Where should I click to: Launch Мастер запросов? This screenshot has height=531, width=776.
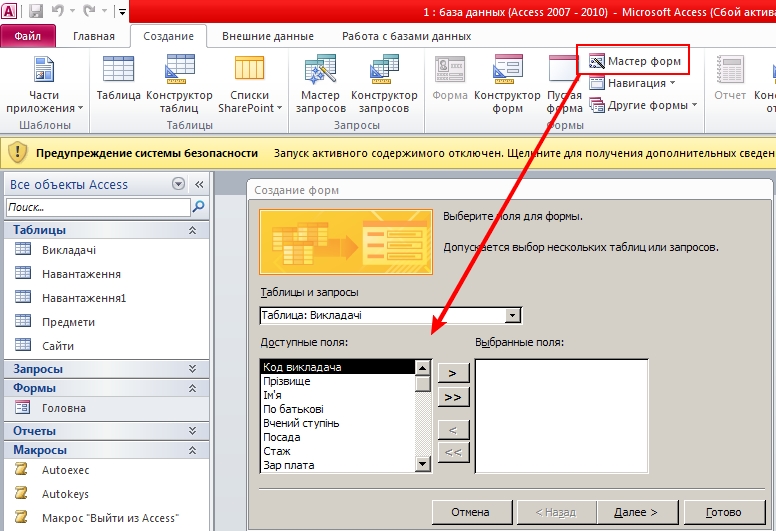pos(320,84)
